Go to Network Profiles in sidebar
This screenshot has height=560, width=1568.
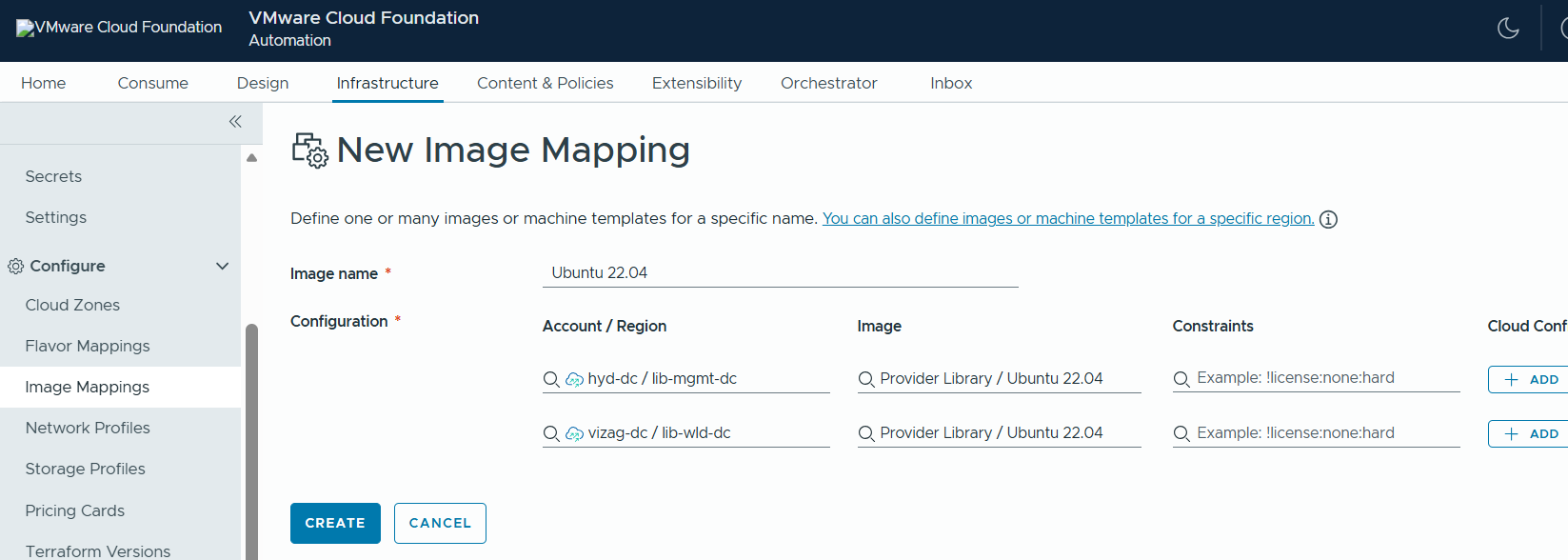pyautogui.click(x=88, y=428)
